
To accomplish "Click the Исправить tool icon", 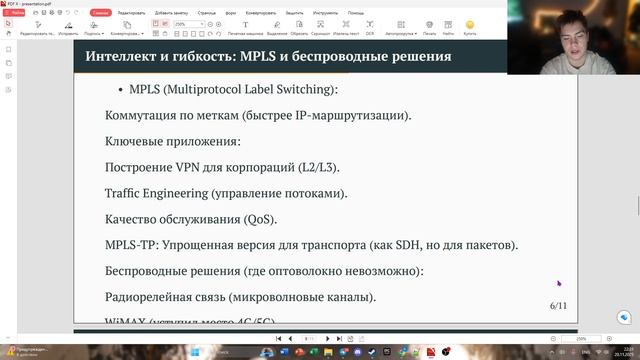I will coord(68,25).
